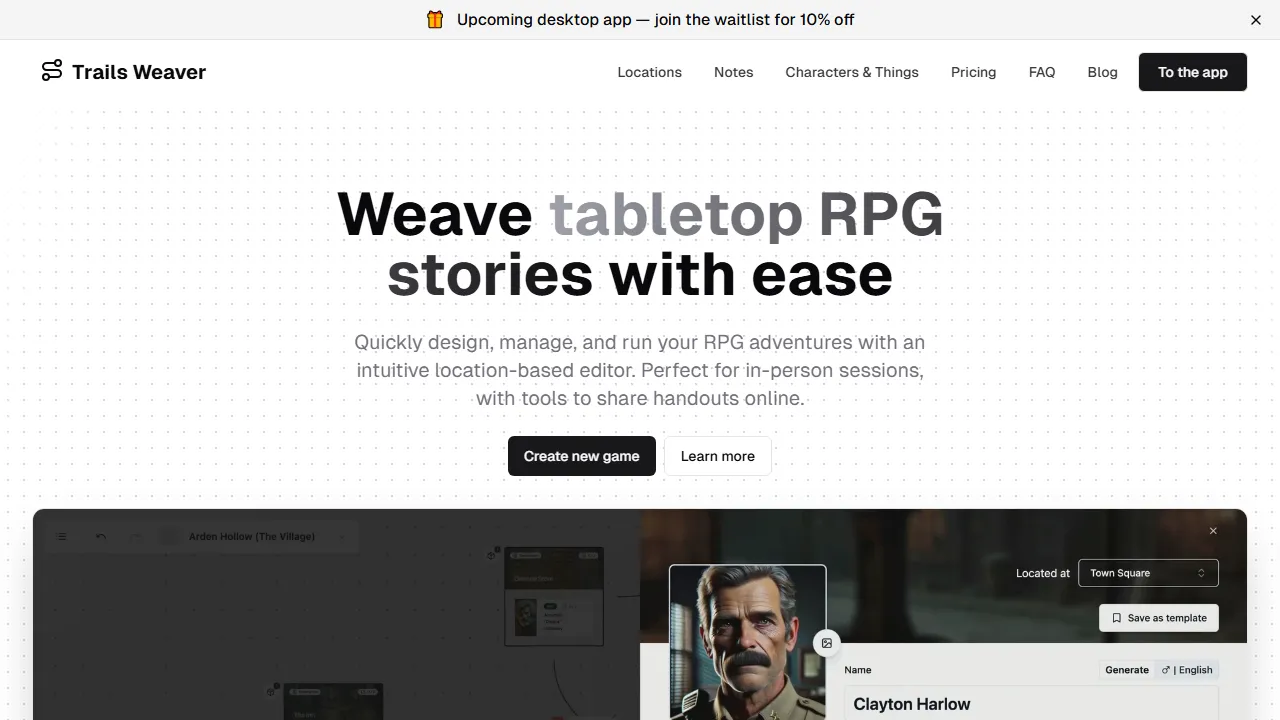
Task: Change the portrait image via the picture icon
Action: 827,643
